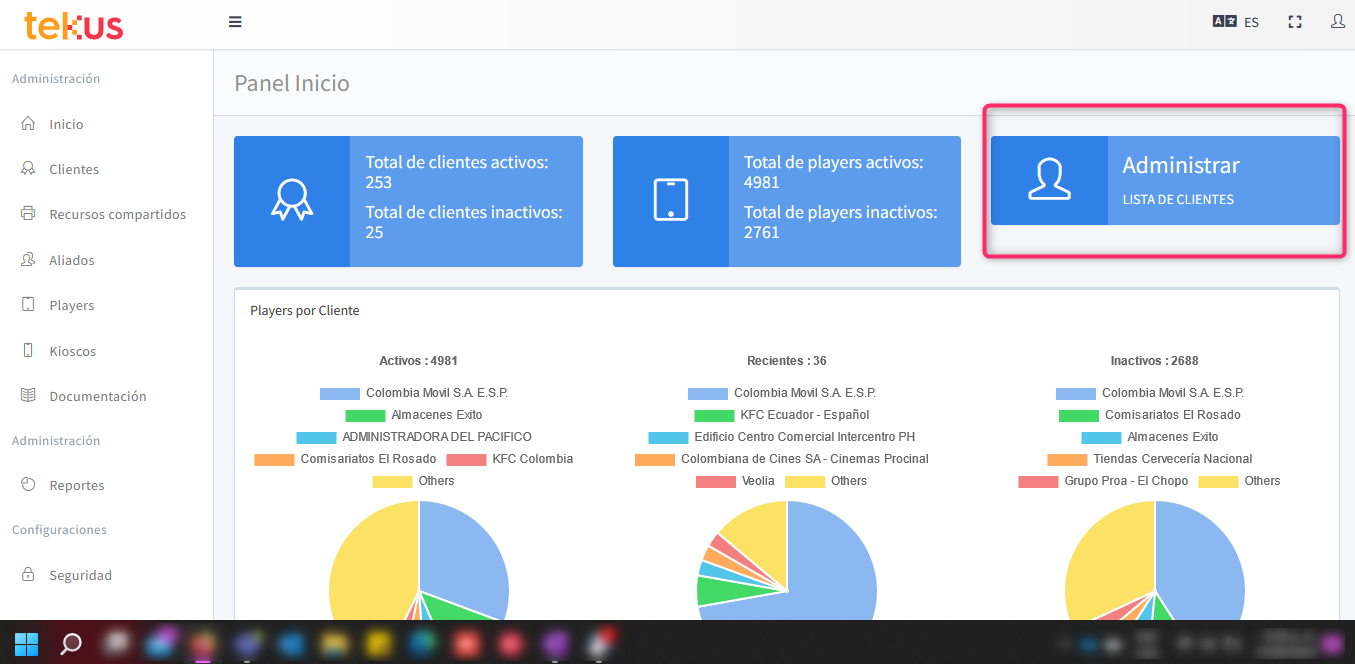This screenshot has height=664, width=1355.
Task: Open the Aliados section
Action: 72,260
